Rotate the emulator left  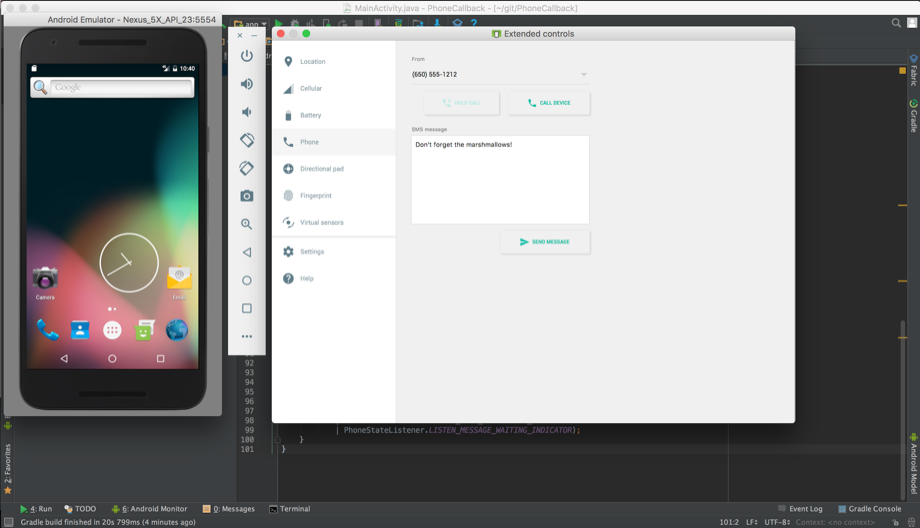tap(247, 140)
